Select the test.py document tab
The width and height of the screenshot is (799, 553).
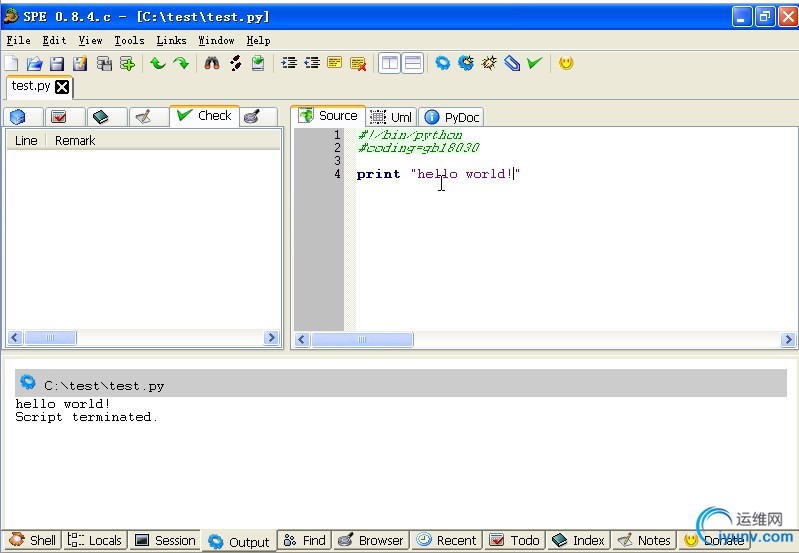click(31, 86)
